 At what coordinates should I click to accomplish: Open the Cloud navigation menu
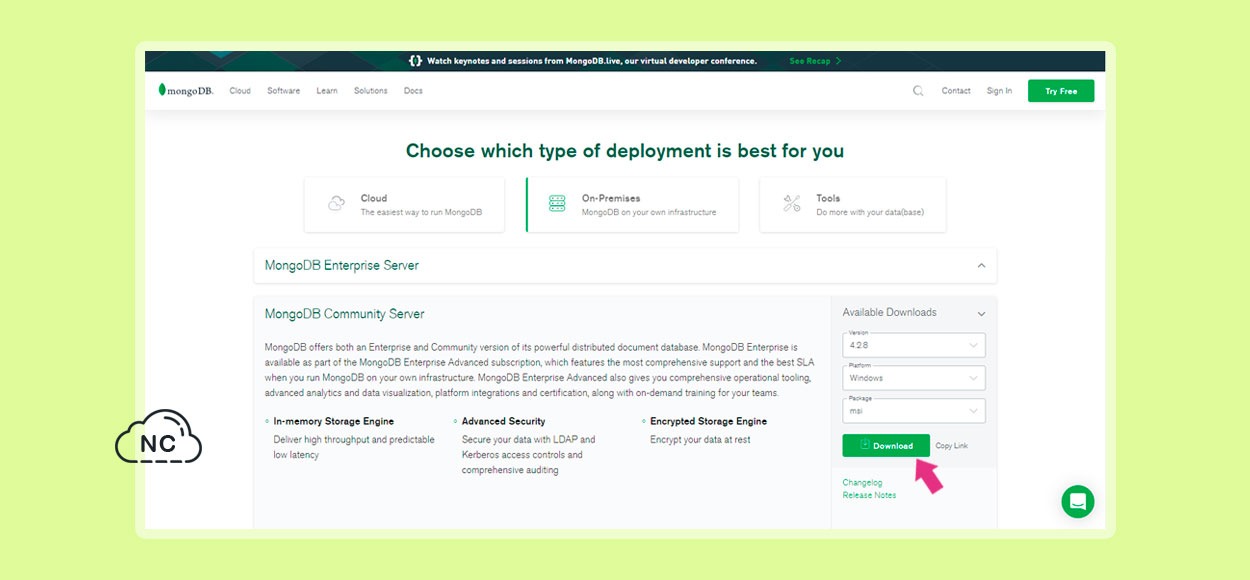(240, 91)
